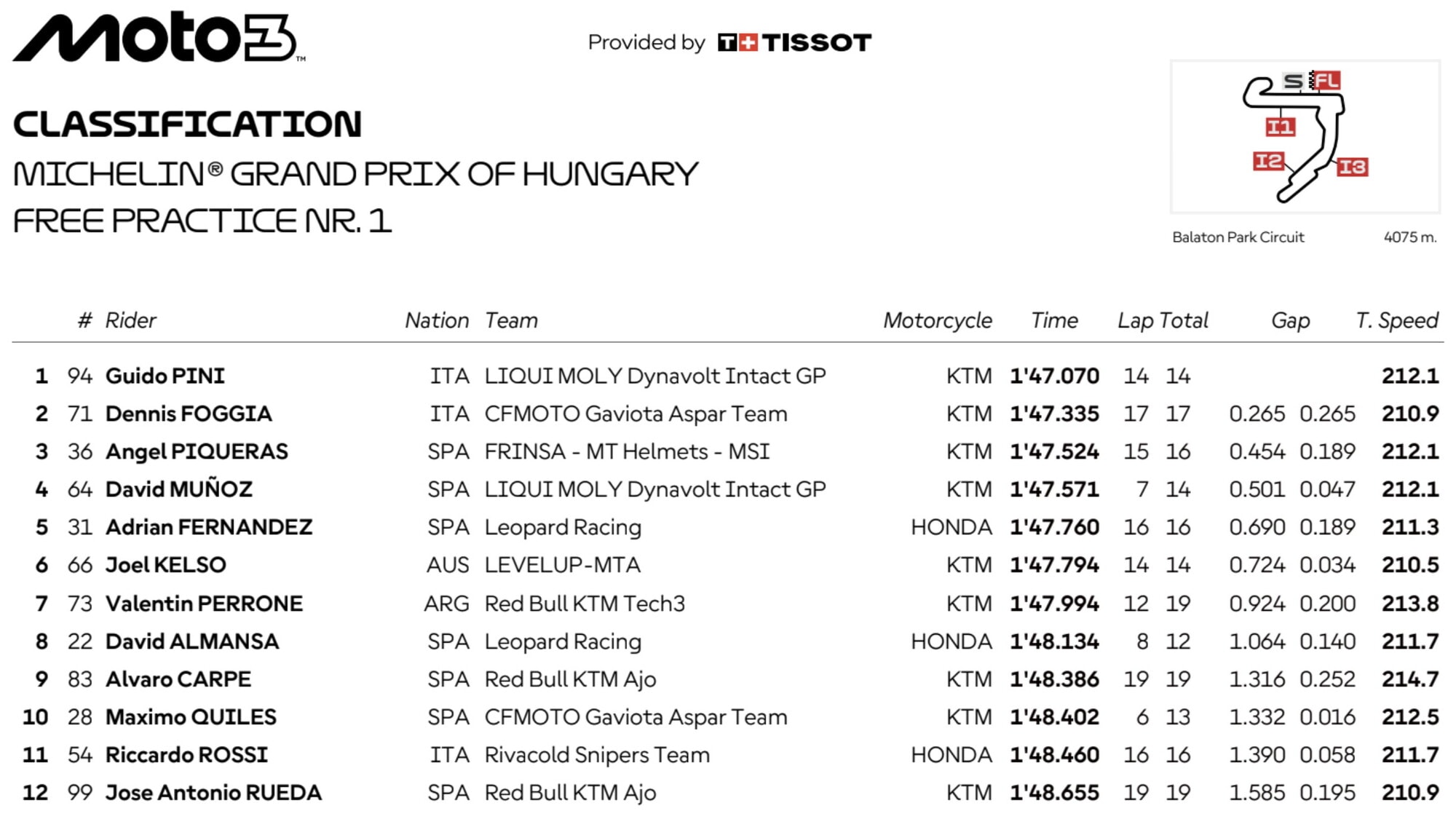Click the I2 sector marker on map

tap(1268, 161)
